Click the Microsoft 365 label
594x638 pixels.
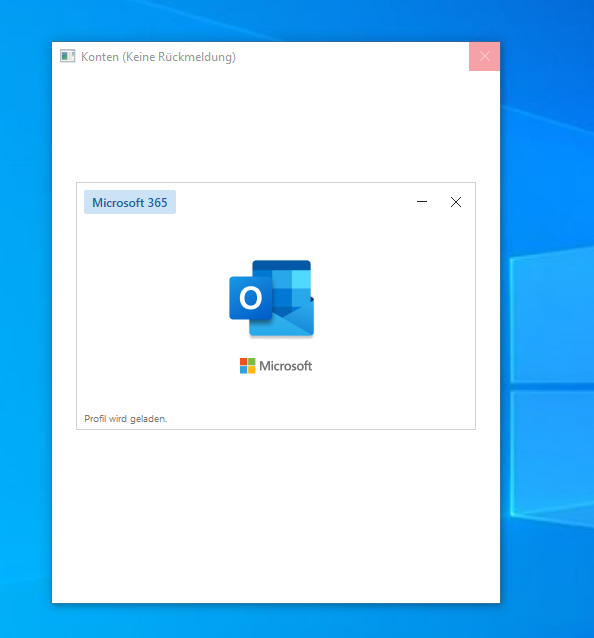(x=130, y=202)
